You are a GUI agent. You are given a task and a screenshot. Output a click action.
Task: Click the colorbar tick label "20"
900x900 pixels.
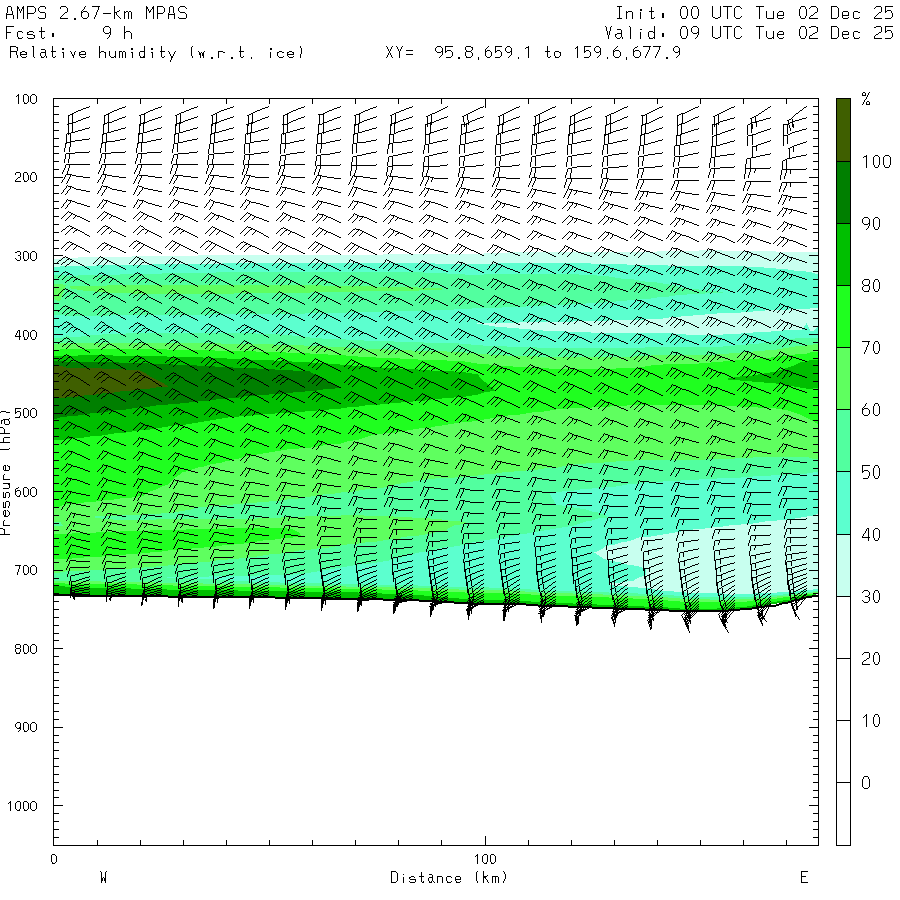click(871, 659)
